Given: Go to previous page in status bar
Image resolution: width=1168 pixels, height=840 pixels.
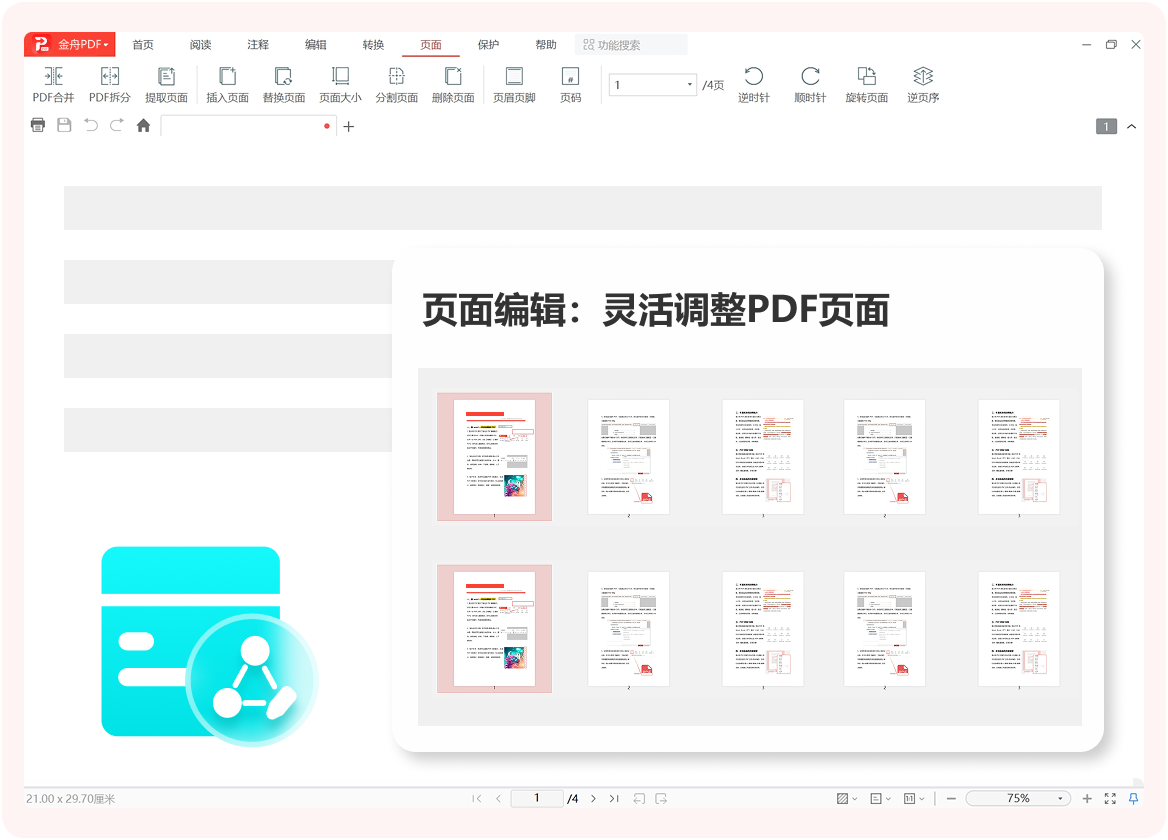Looking at the screenshot, I should point(498,798).
